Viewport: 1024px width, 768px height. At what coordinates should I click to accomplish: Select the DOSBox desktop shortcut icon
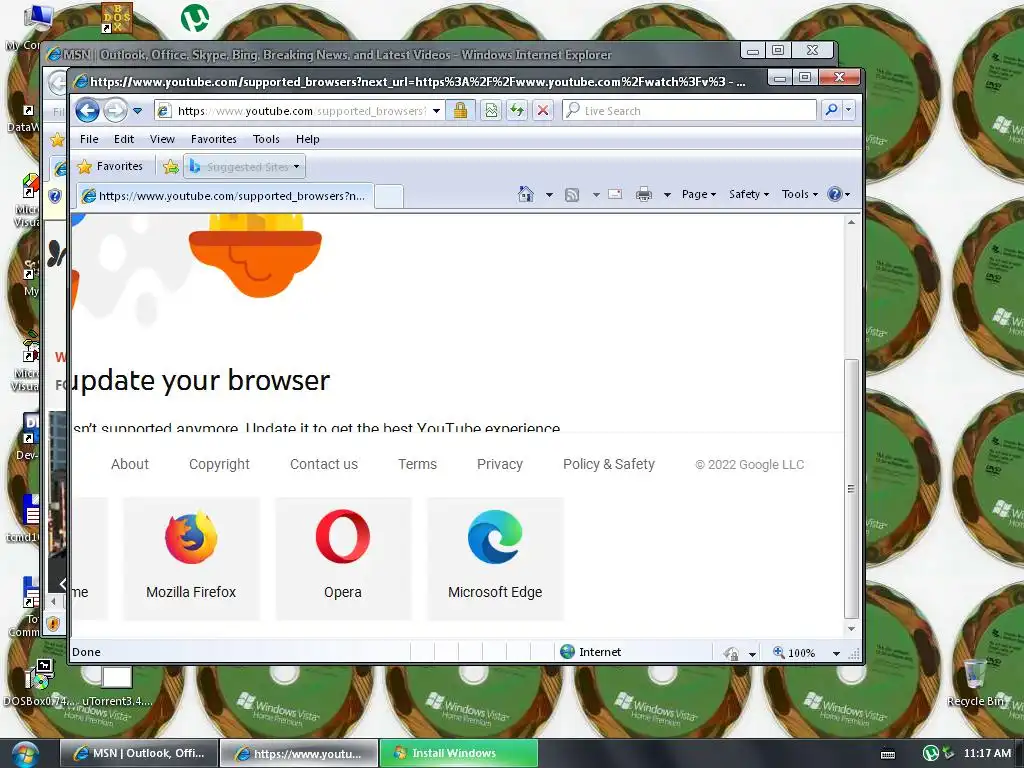click(x=116, y=18)
